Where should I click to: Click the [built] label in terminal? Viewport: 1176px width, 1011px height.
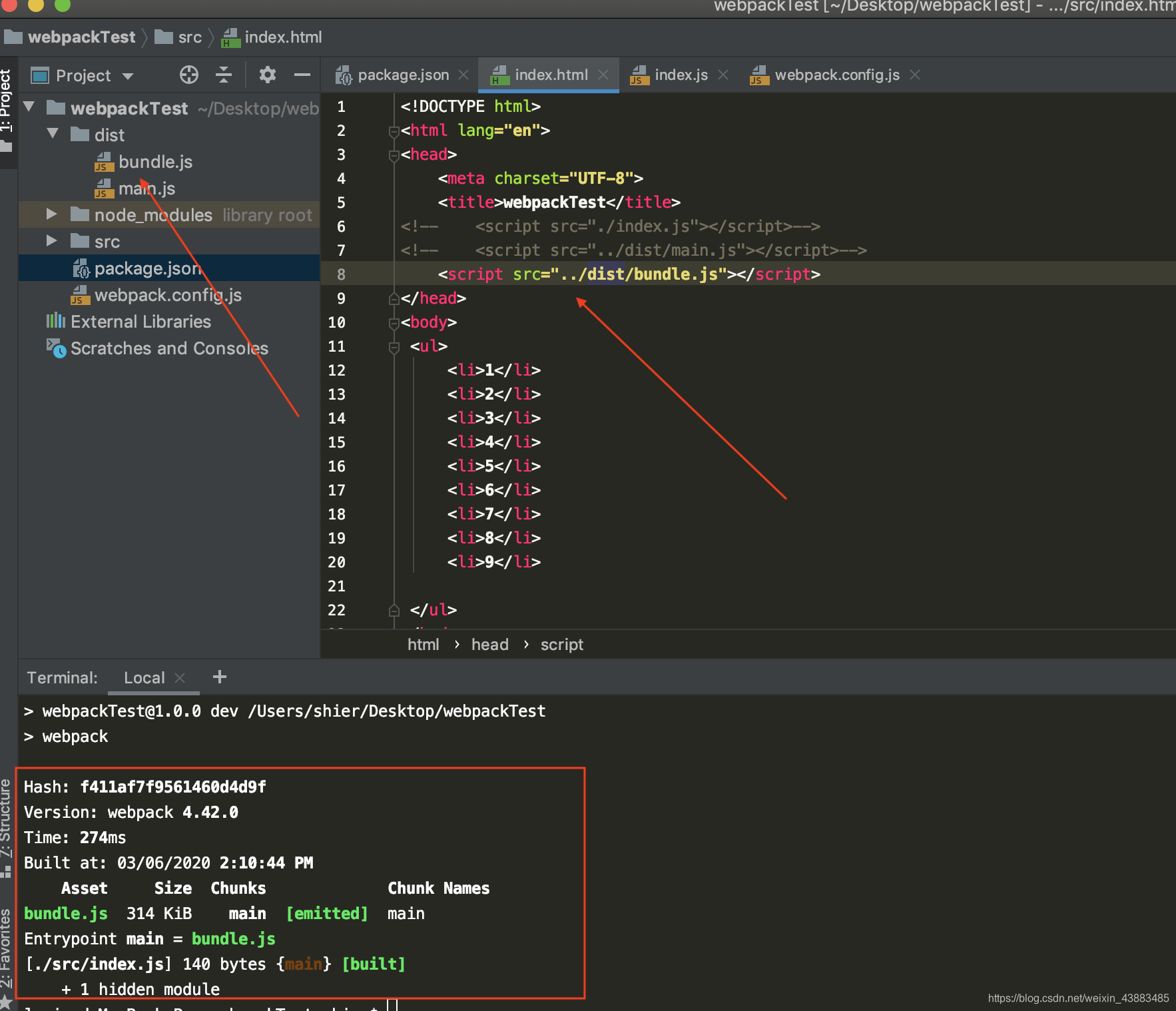point(374,964)
